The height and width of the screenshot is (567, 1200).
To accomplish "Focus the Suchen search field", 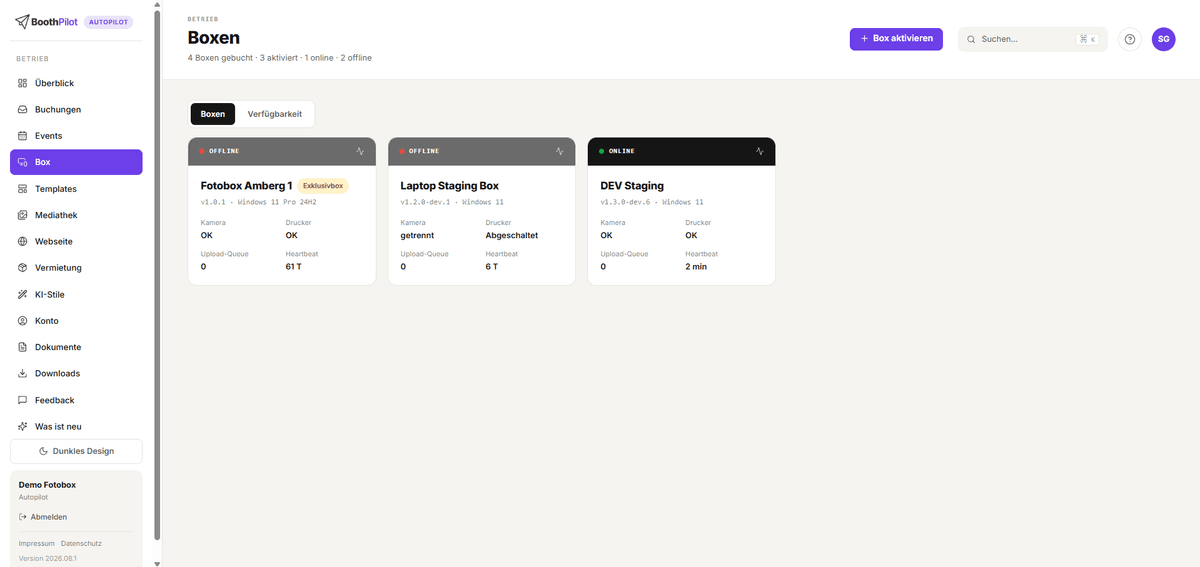I will click(x=1033, y=39).
